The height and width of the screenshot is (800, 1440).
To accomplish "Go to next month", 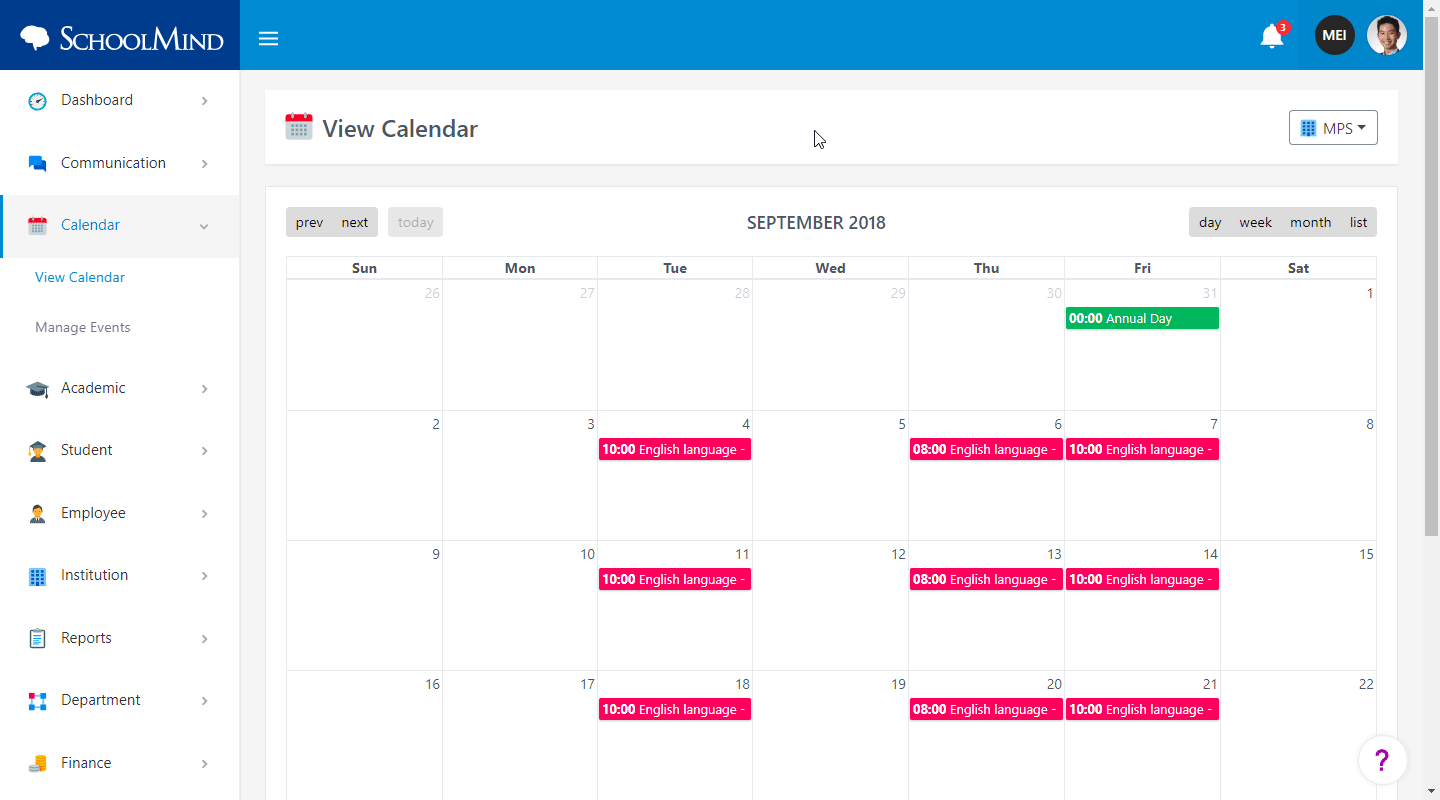I will coord(355,222).
